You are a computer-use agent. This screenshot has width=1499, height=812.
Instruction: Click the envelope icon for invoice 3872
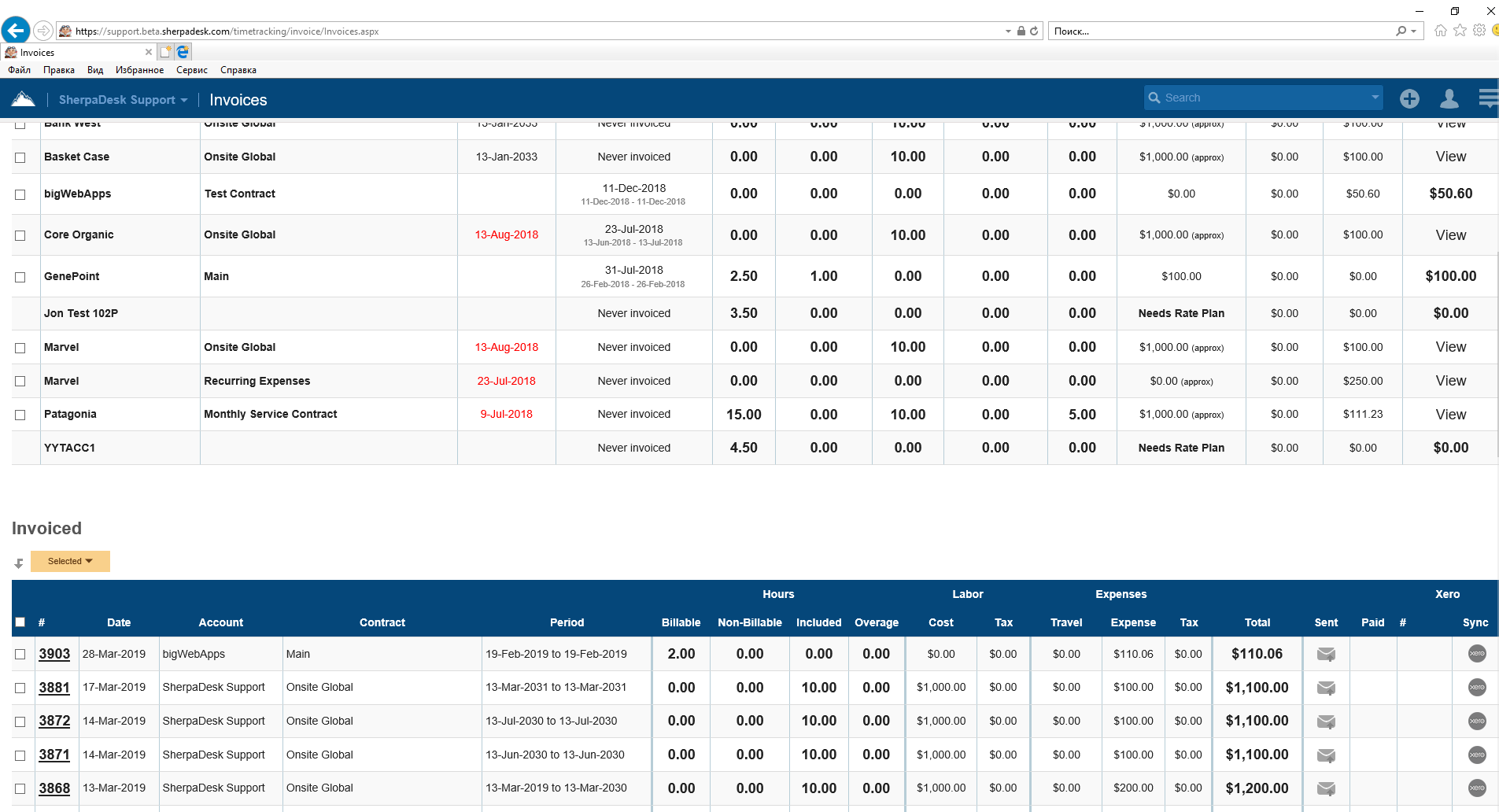[1326, 722]
